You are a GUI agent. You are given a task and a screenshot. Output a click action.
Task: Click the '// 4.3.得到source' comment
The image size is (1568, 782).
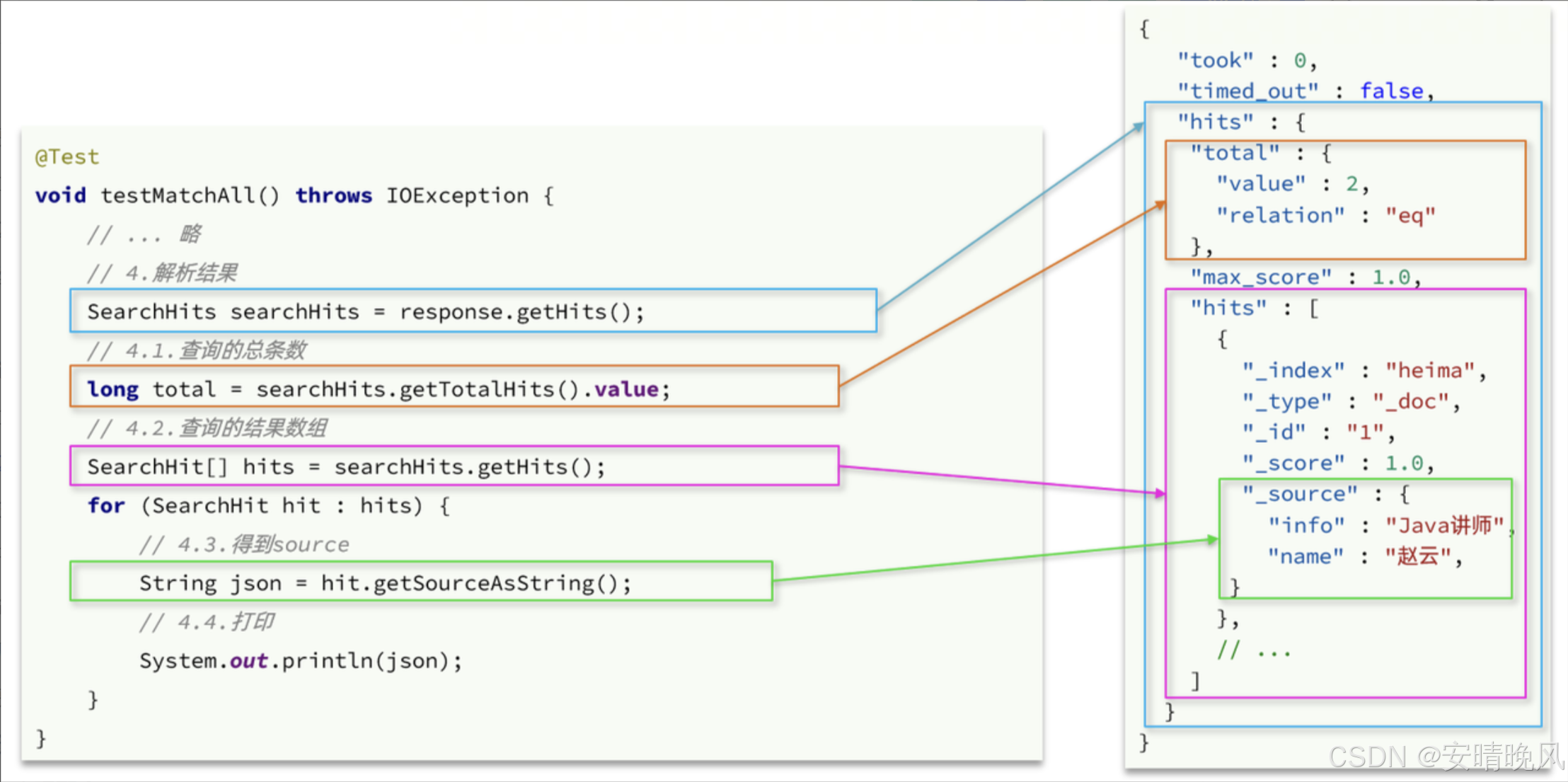coord(244,544)
